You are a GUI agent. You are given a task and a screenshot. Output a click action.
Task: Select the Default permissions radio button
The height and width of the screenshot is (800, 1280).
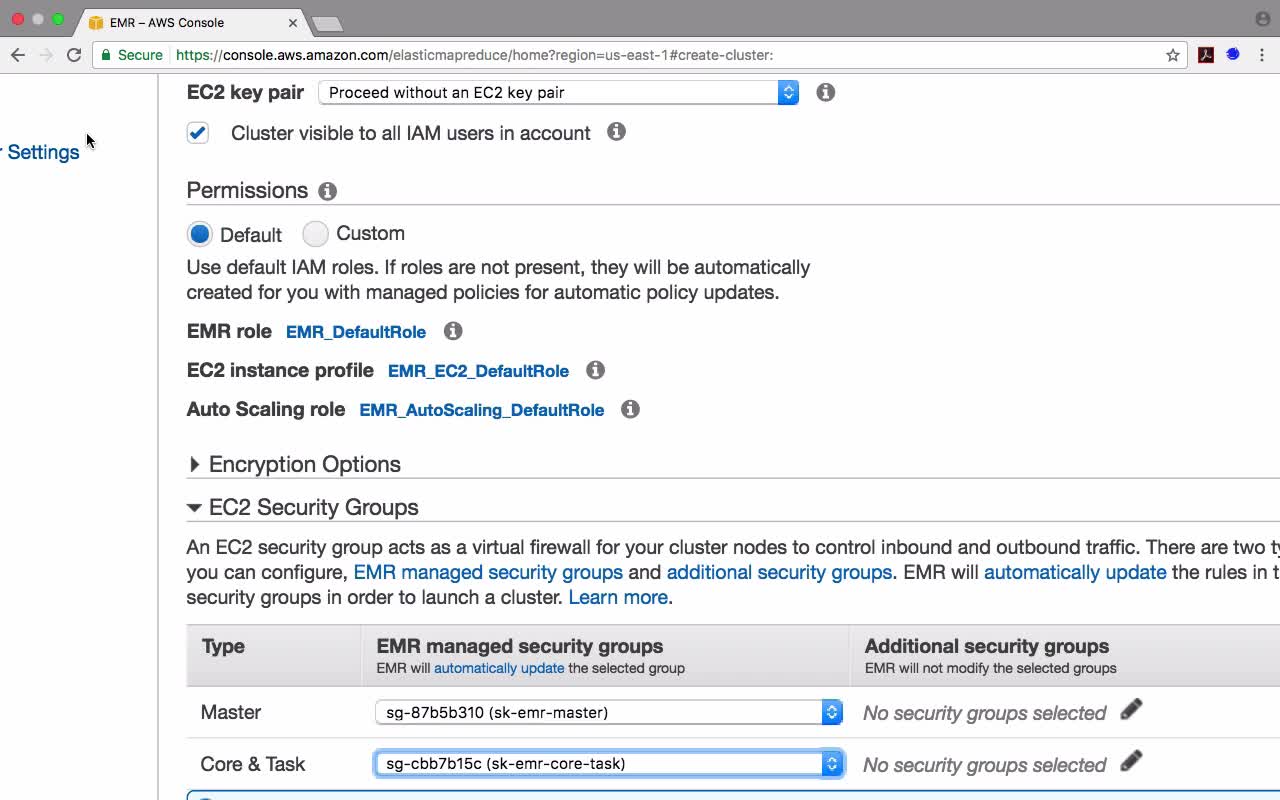point(200,234)
